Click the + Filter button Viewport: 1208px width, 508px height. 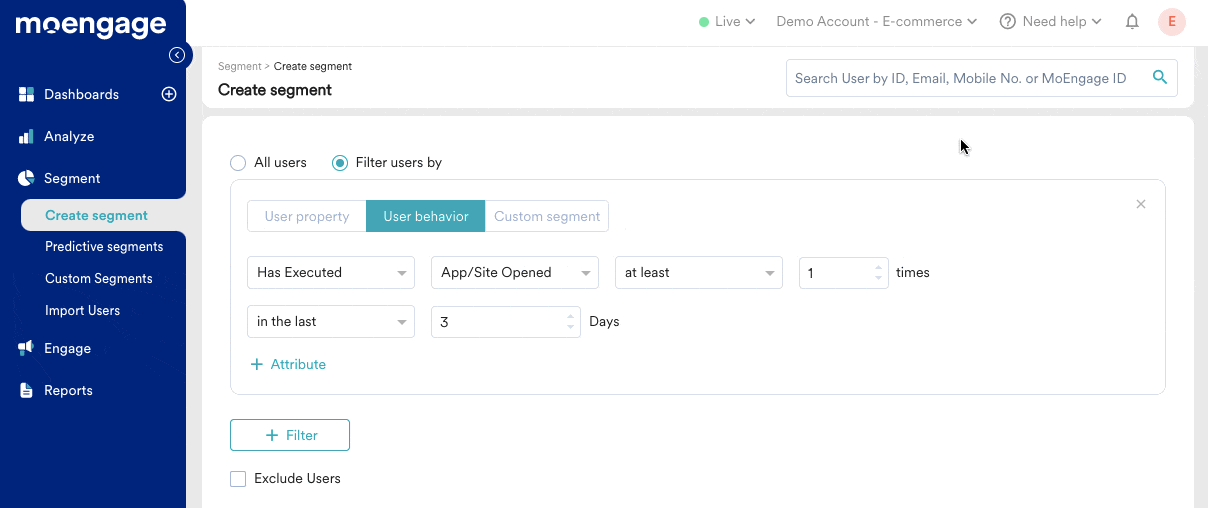[x=290, y=435]
